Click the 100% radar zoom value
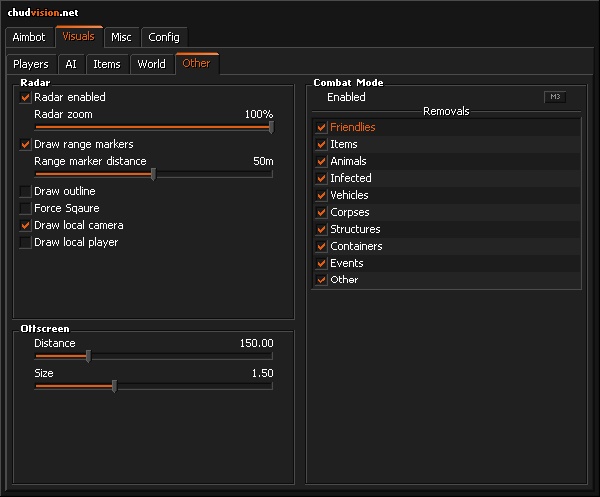Viewport: 600px width, 497px height. click(x=259, y=114)
